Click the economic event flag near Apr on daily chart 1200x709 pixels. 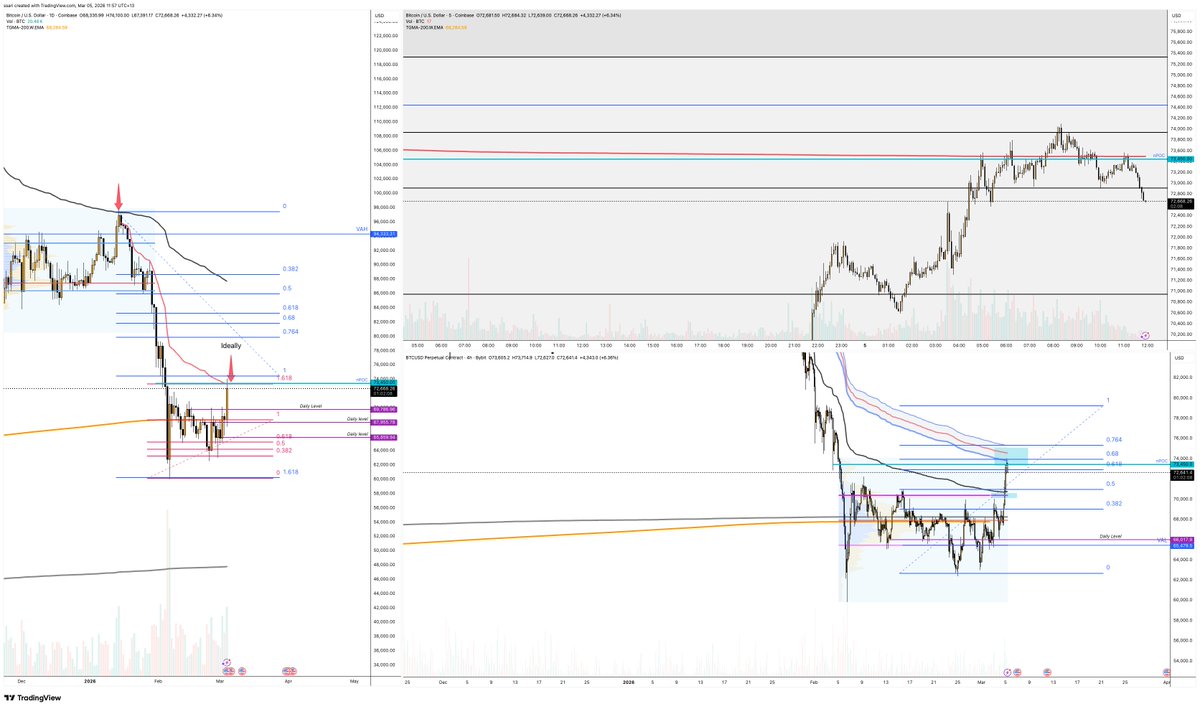[289, 670]
